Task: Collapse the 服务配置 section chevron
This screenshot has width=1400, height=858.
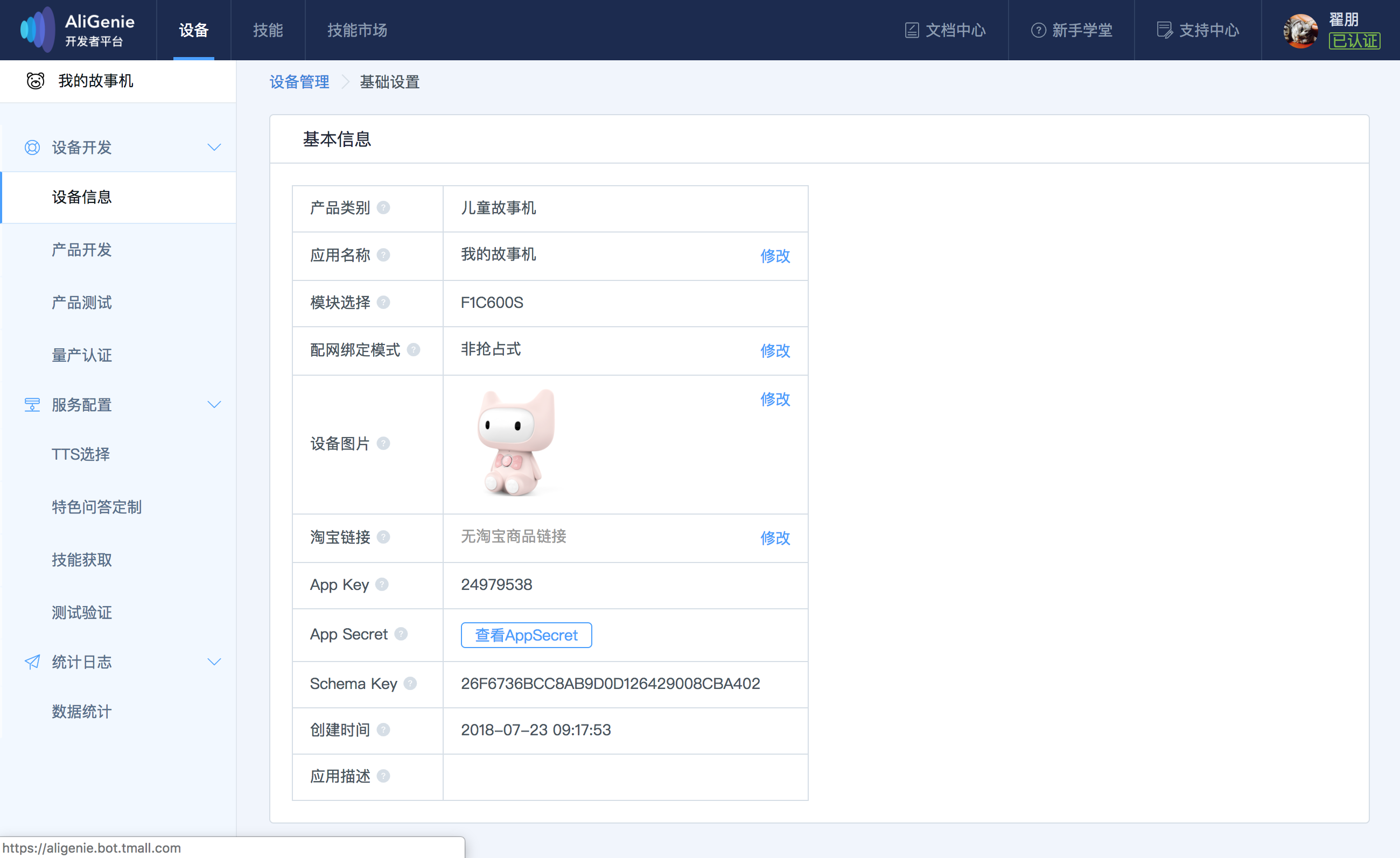Action: [x=214, y=405]
